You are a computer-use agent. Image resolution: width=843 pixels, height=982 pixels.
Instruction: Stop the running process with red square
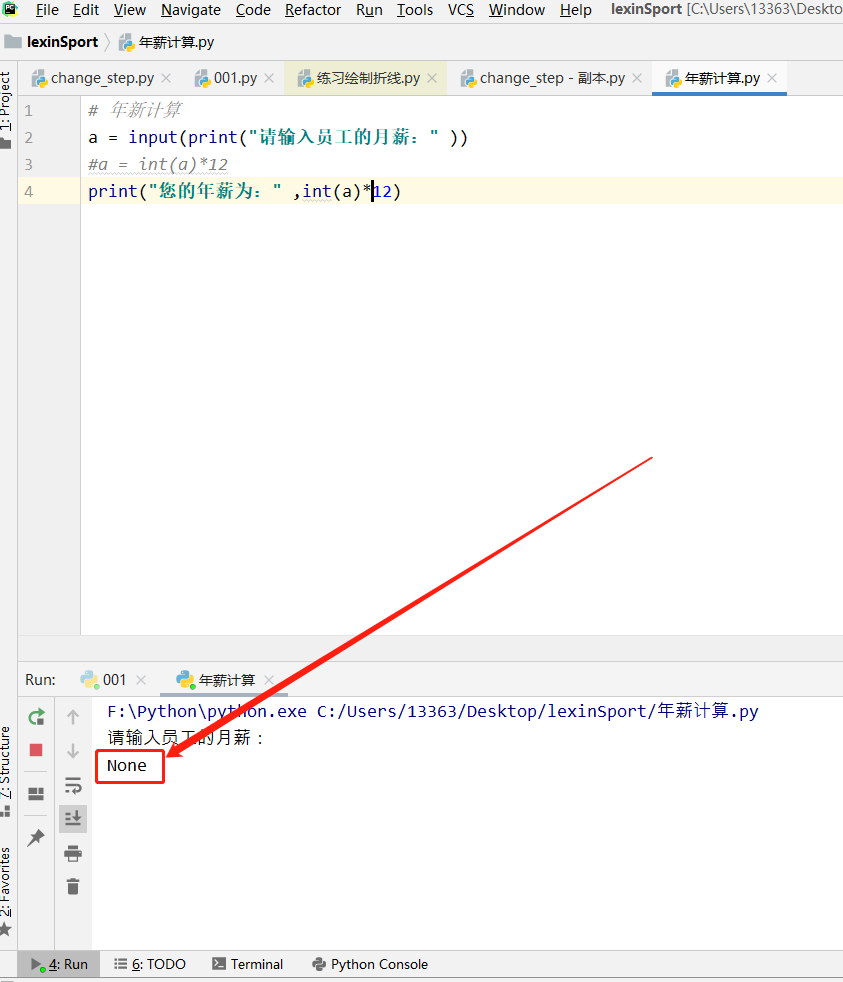pos(36,750)
